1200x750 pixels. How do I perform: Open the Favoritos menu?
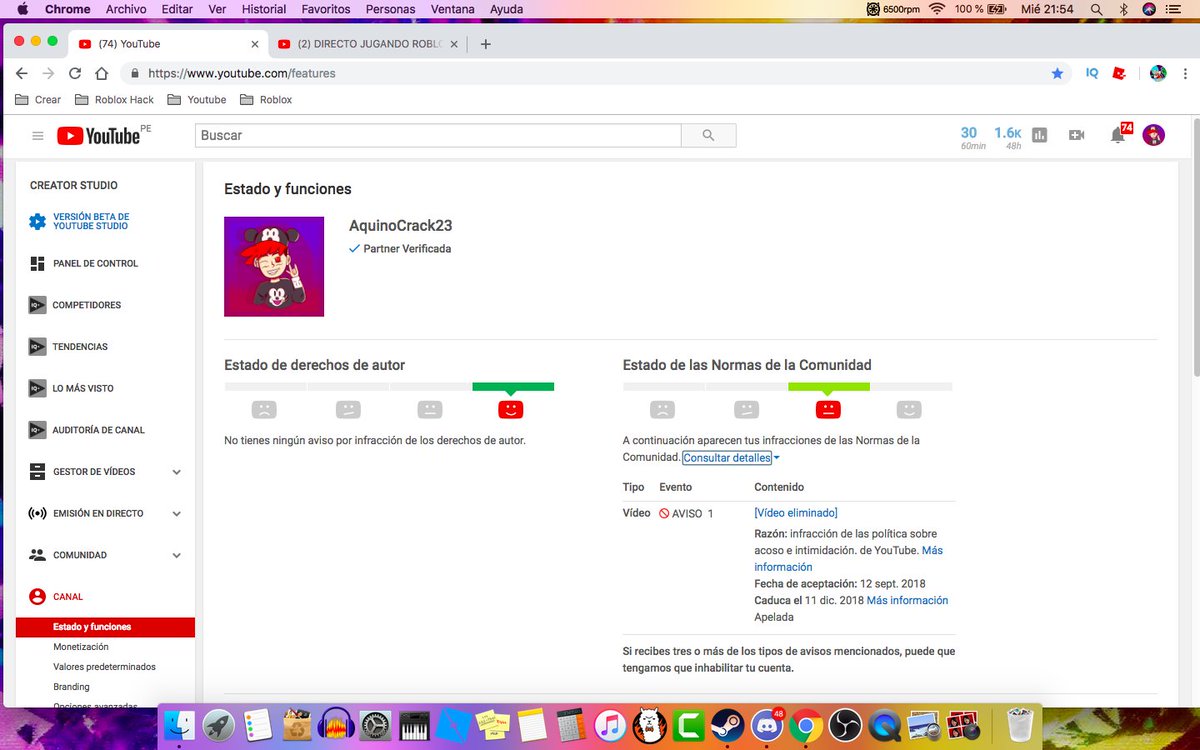(x=326, y=9)
